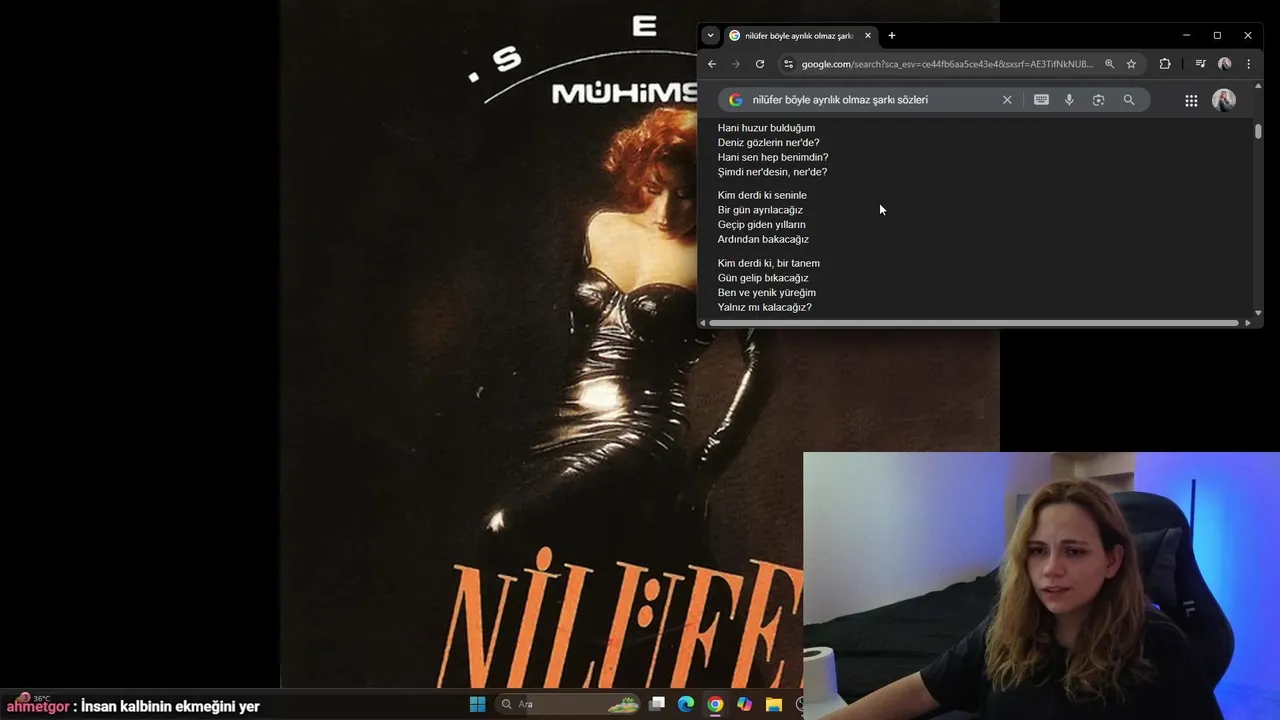Click the Google logo in search box

point(736,100)
